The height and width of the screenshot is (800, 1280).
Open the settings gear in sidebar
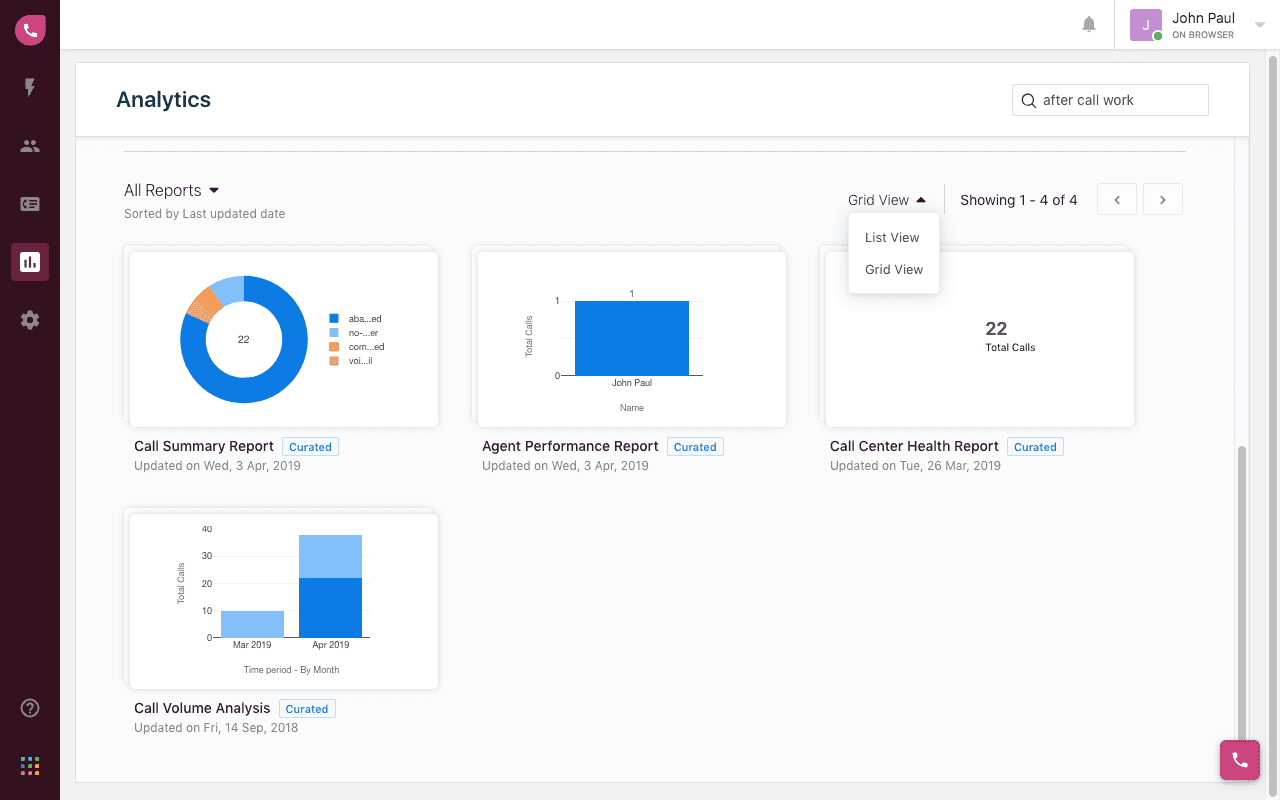pos(30,320)
